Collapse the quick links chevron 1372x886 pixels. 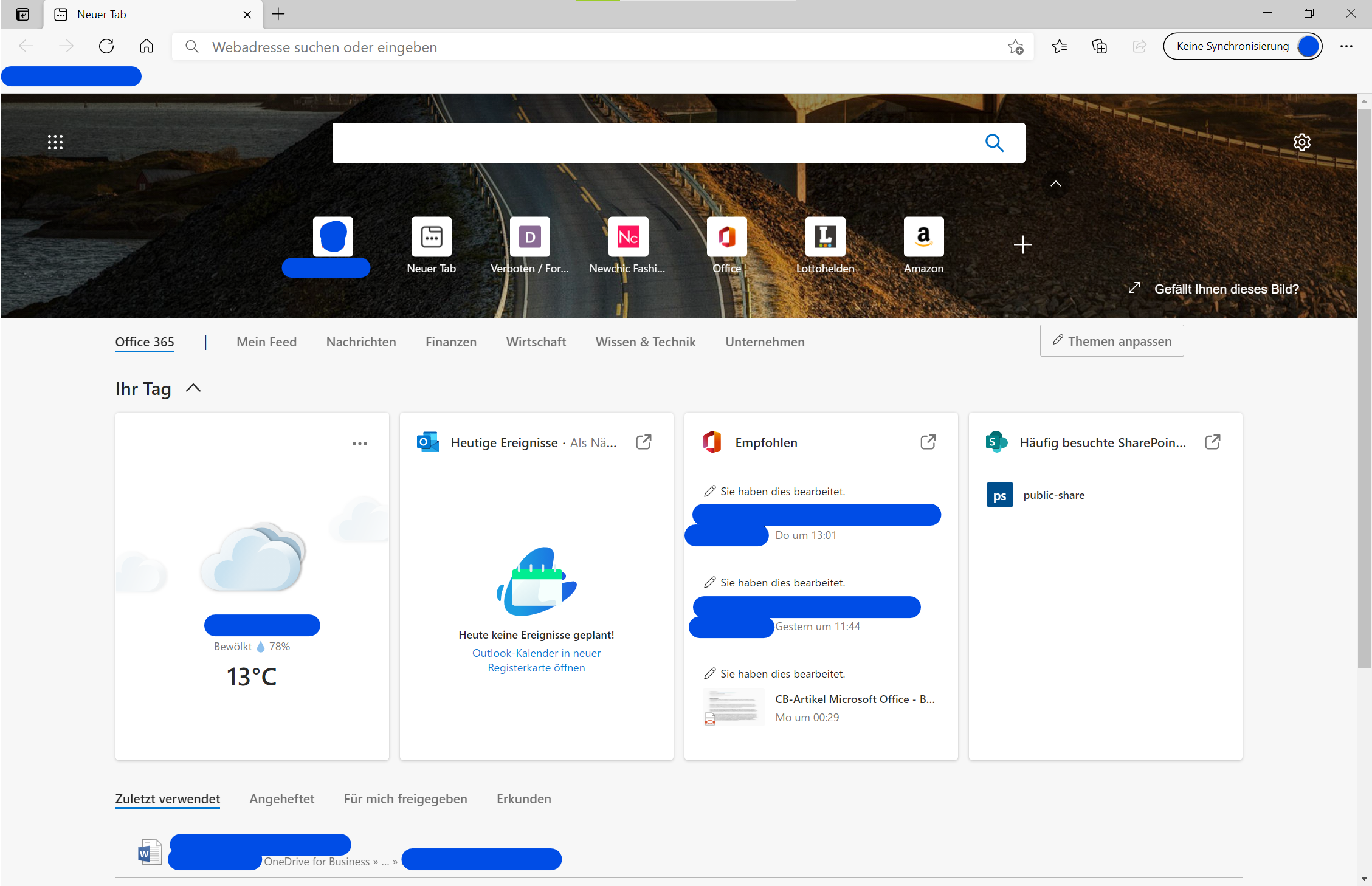[1056, 184]
